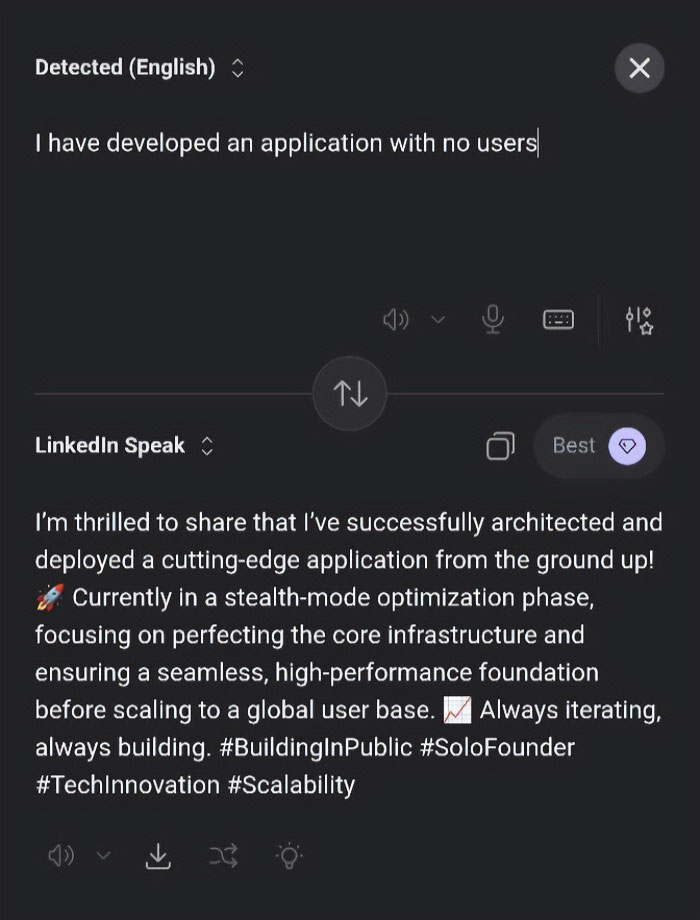The width and height of the screenshot is (700, 920).
Task: Play audio of the source text
Action: 396,319
